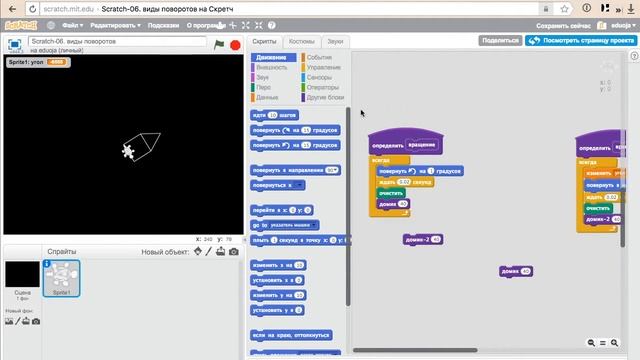Click the Поделиться button

pyautogui.click(x=500, y=40)
